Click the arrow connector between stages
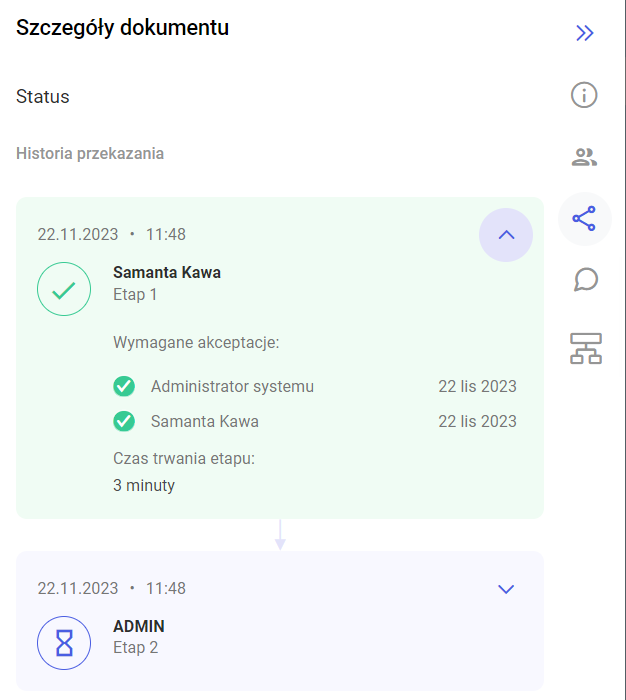The width and height of the screenshot is (626, 700). 280,535
